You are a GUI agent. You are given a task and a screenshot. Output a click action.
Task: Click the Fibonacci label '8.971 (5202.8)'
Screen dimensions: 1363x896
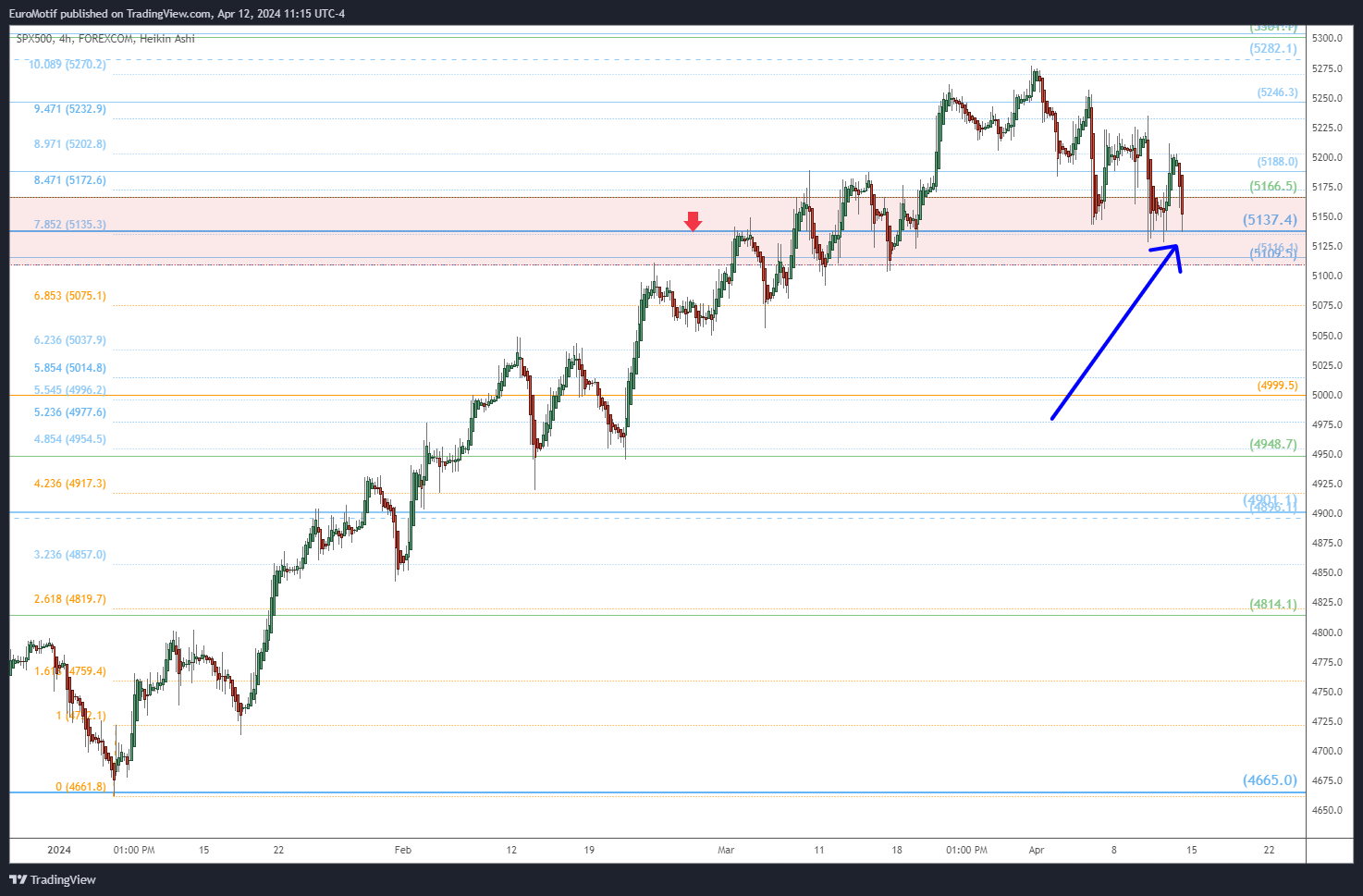pyautogui.click(x=70, y=144)
